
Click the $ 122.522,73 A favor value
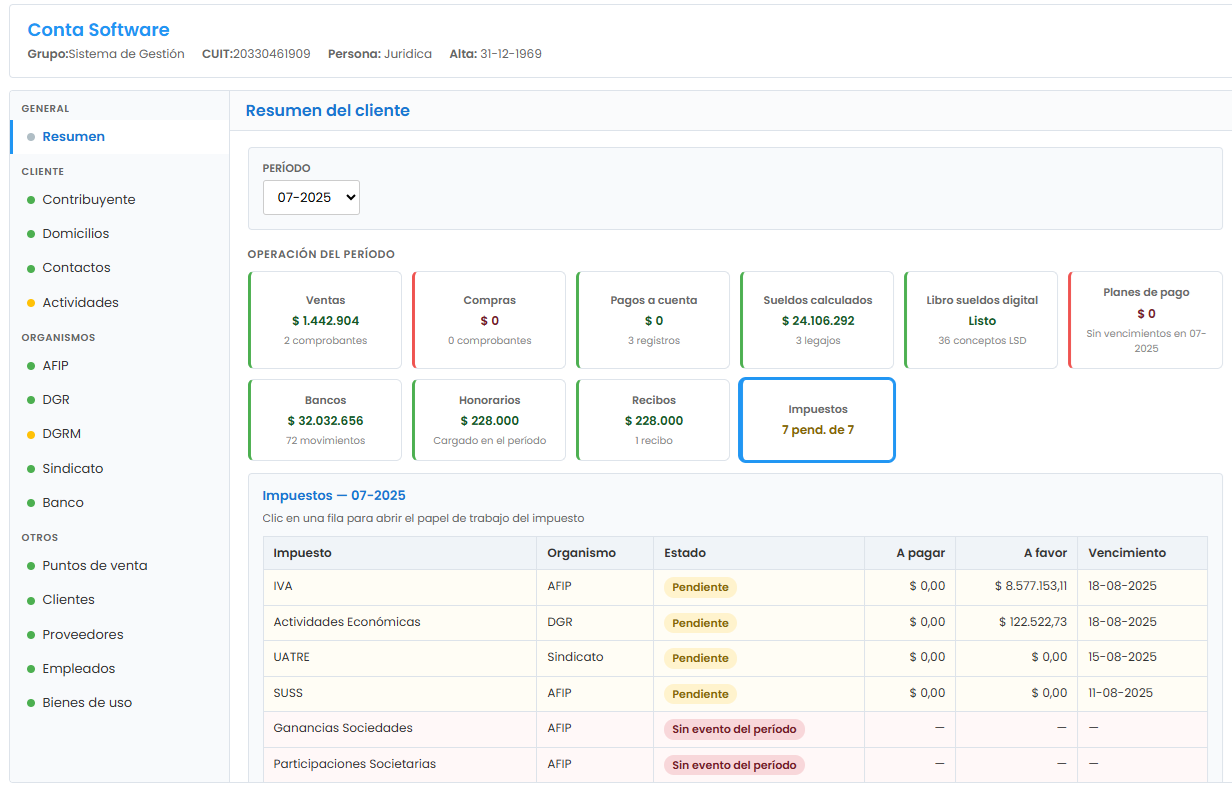pos(1033,622)
